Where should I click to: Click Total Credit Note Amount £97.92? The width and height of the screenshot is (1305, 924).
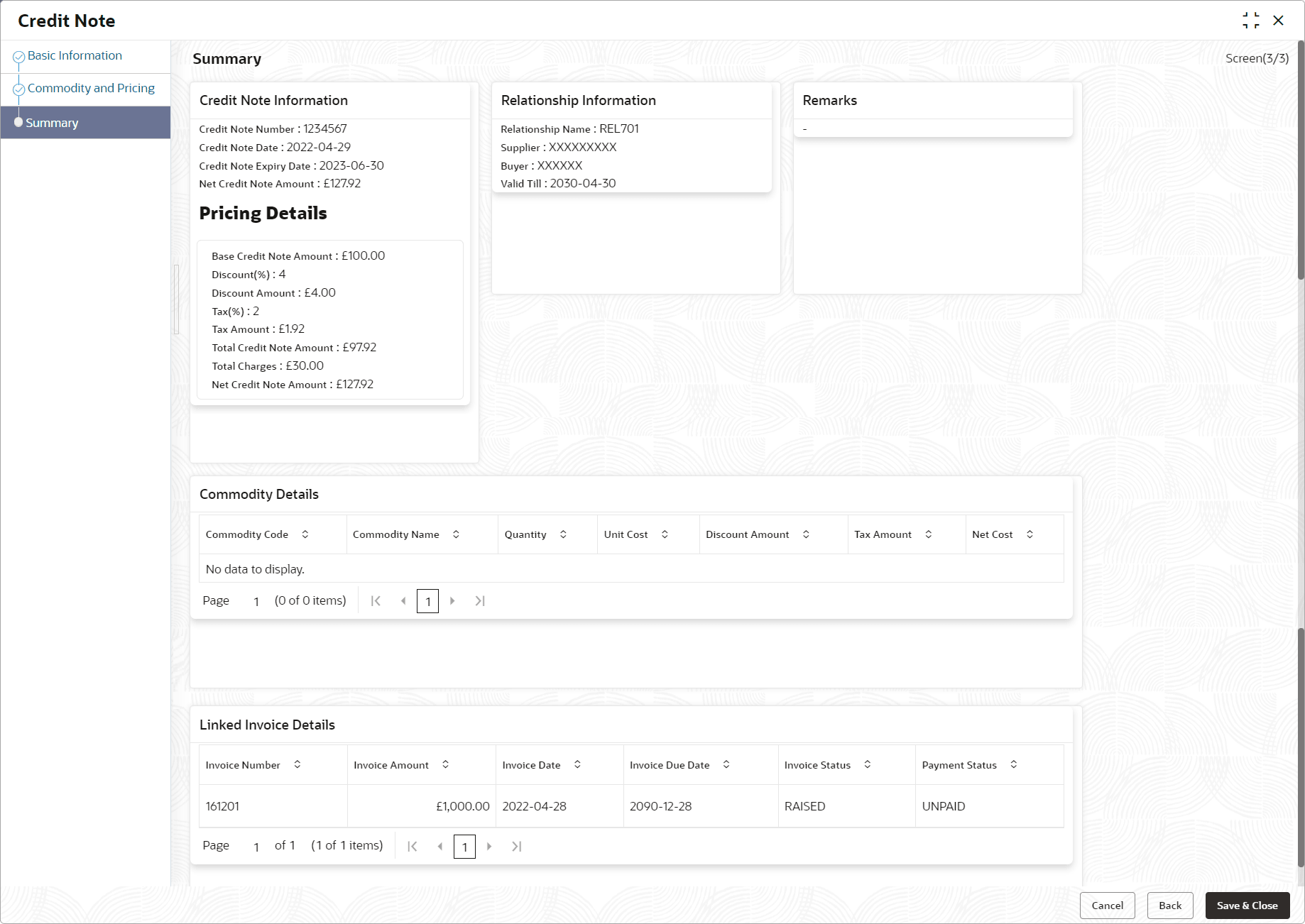pyautogui.click(x=359, y=347)
